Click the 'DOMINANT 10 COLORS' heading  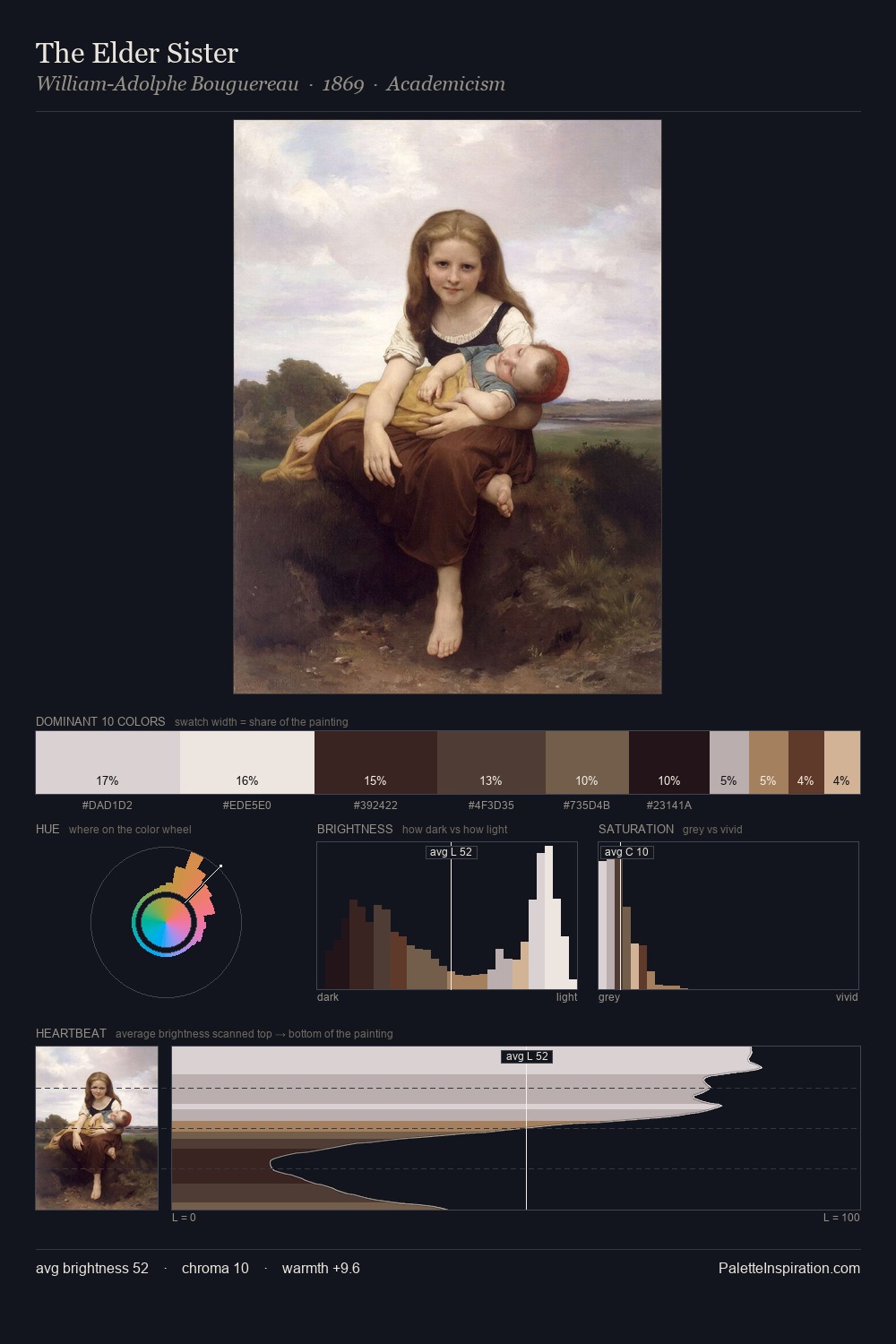coord(100,721)
